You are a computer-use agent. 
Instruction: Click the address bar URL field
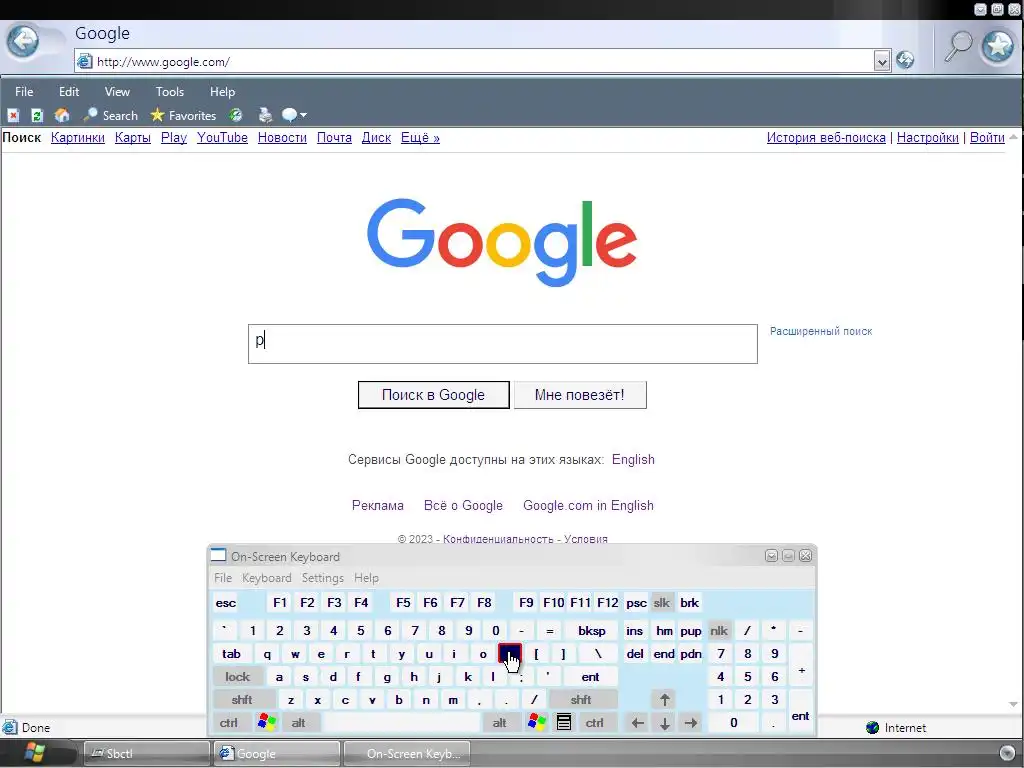483,61
